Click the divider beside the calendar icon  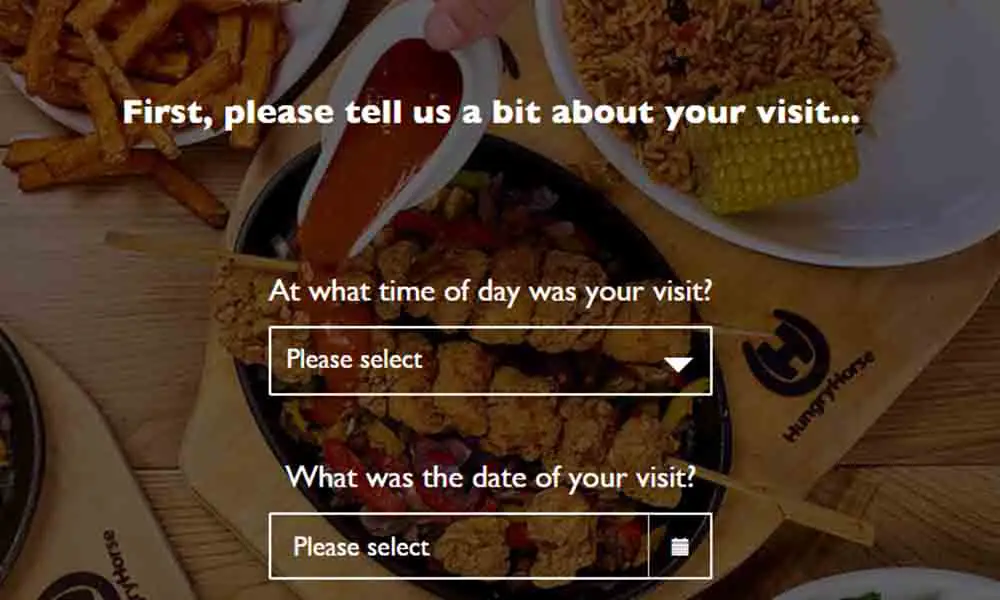(x=648, y=546)
